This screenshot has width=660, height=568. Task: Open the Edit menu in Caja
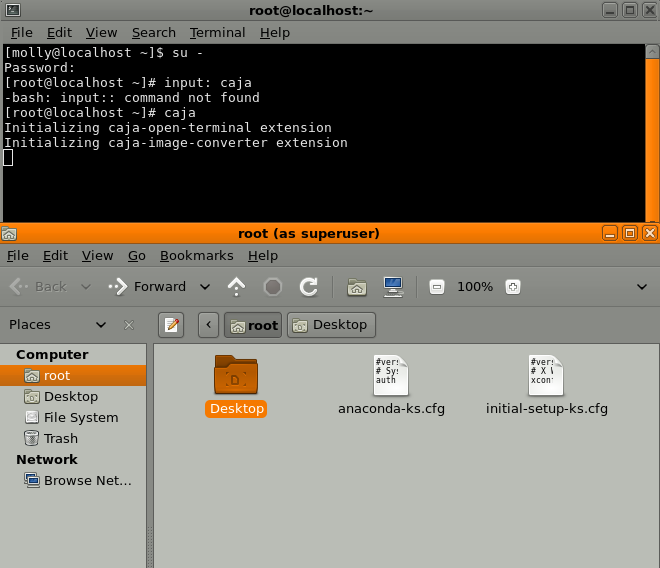click(x=55, y=256)
